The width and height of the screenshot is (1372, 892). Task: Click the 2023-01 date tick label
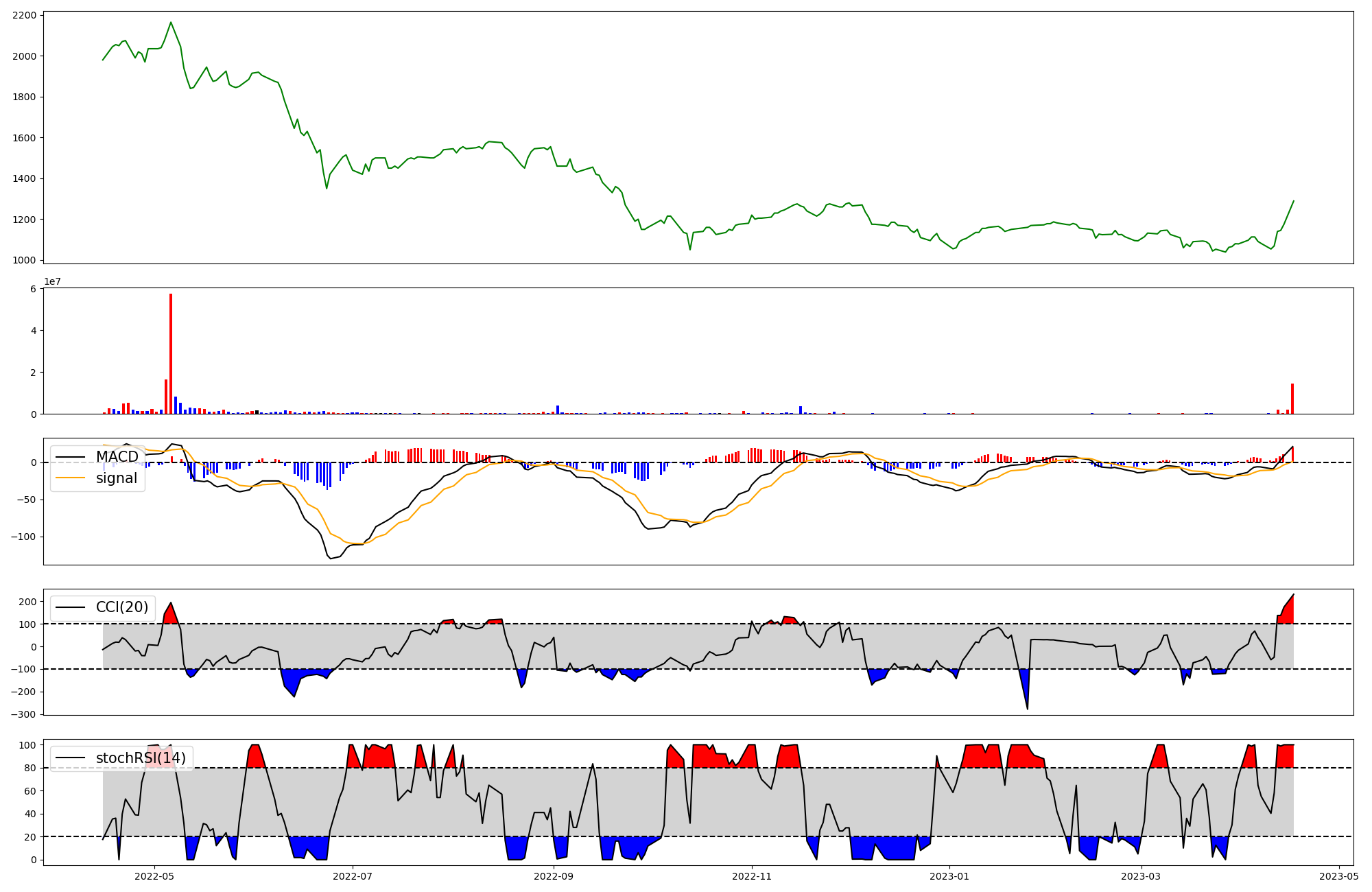click(949, 876)
